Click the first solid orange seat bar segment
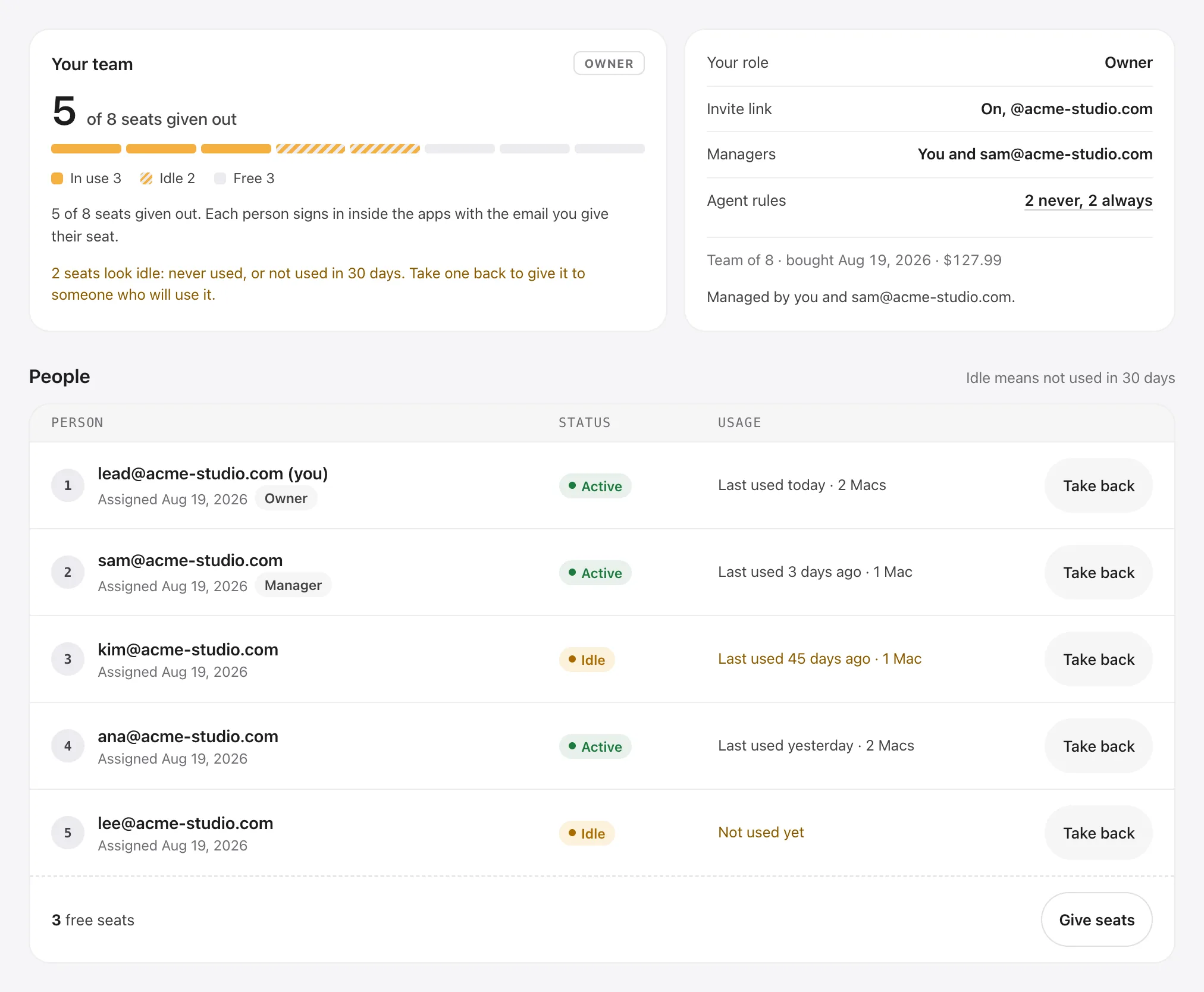This screenshot has width=1204, height=992. (86, 149)
